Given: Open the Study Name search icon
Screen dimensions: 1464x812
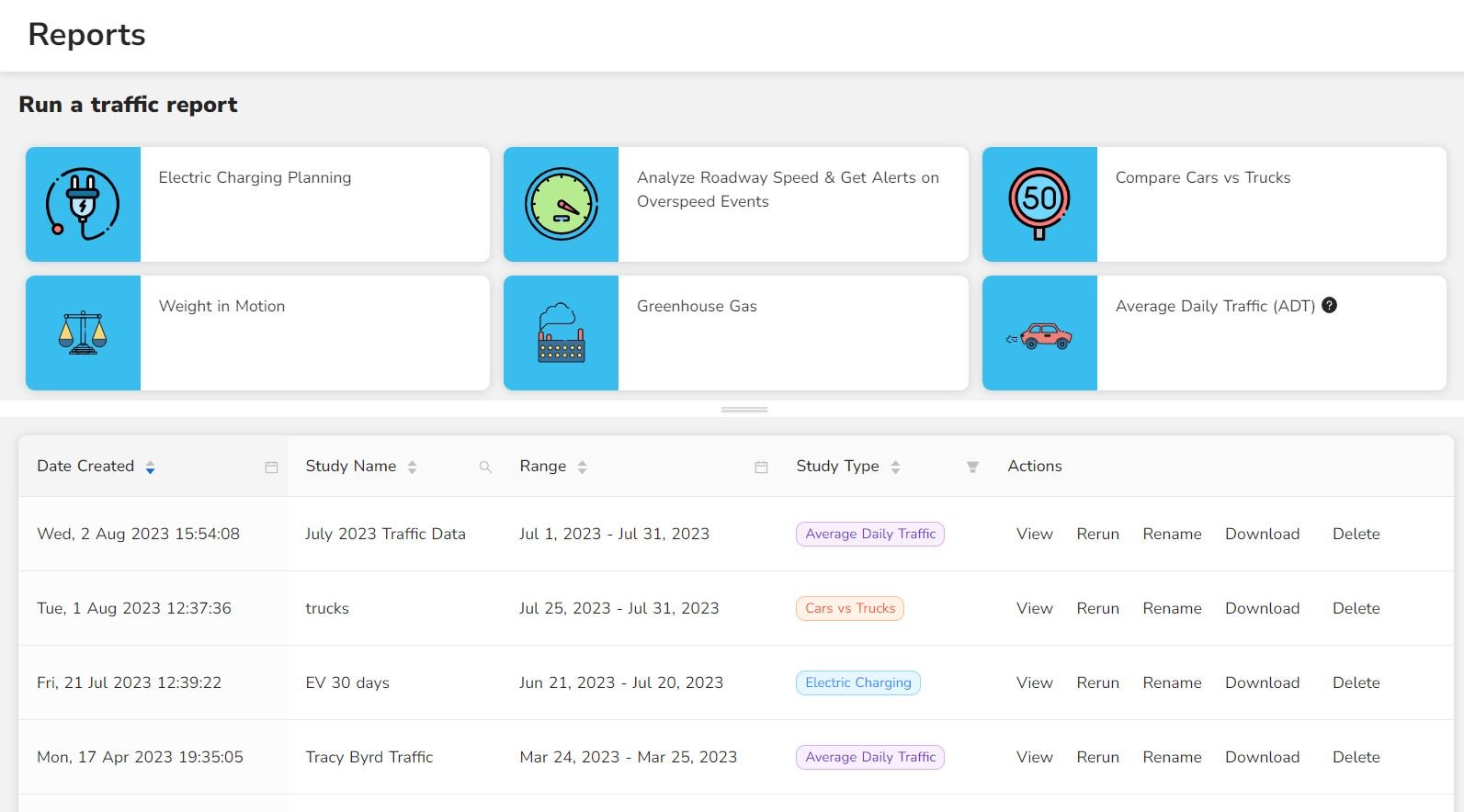Looking at the screenshot, I should click(x=485, y=468).
